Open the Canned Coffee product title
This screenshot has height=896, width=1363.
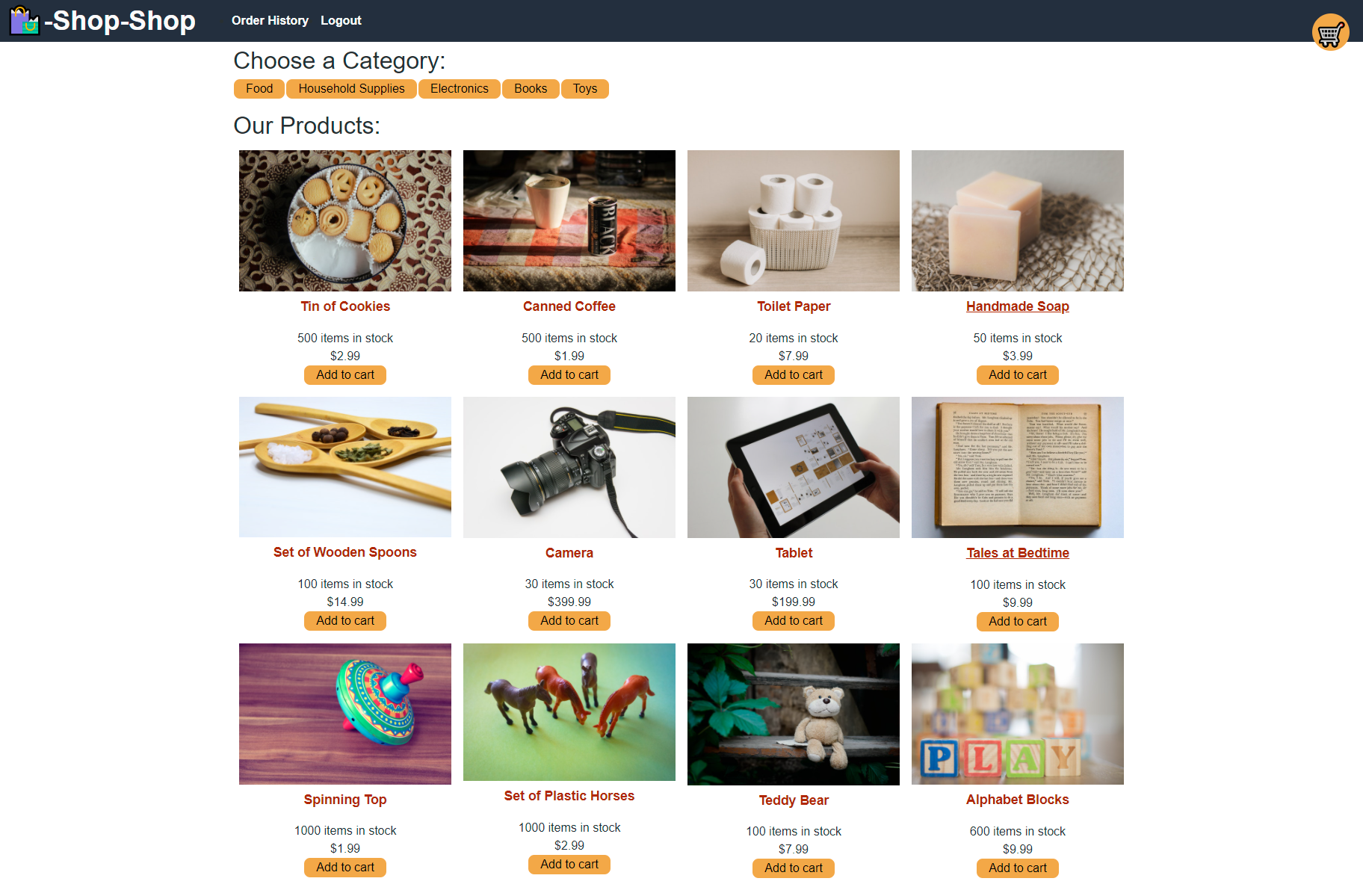[569, 306]
